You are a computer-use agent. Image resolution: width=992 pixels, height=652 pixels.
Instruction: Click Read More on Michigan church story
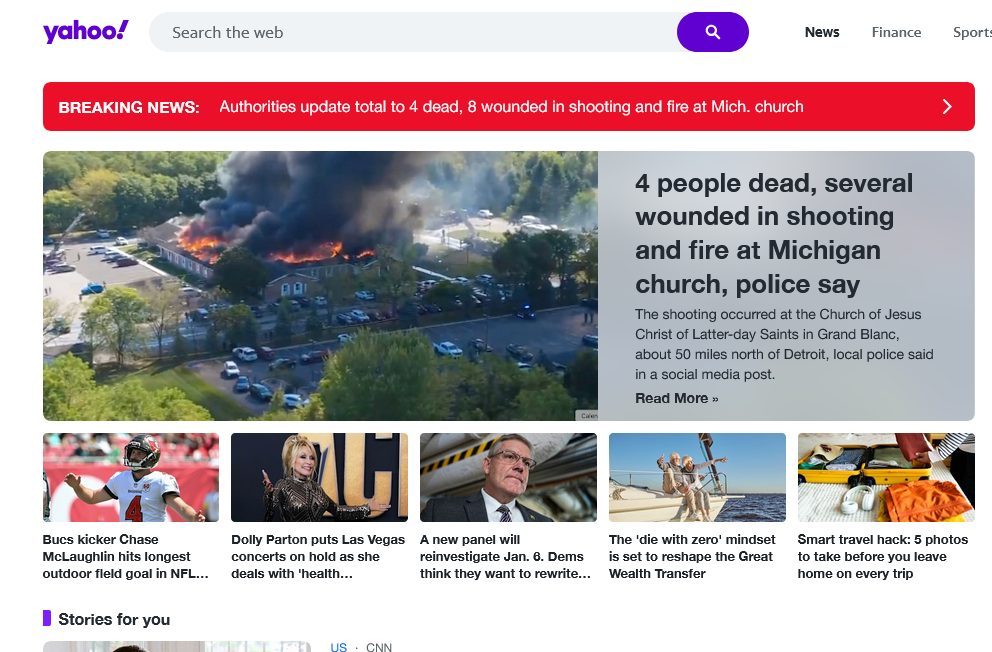click(x=676, y=398)
